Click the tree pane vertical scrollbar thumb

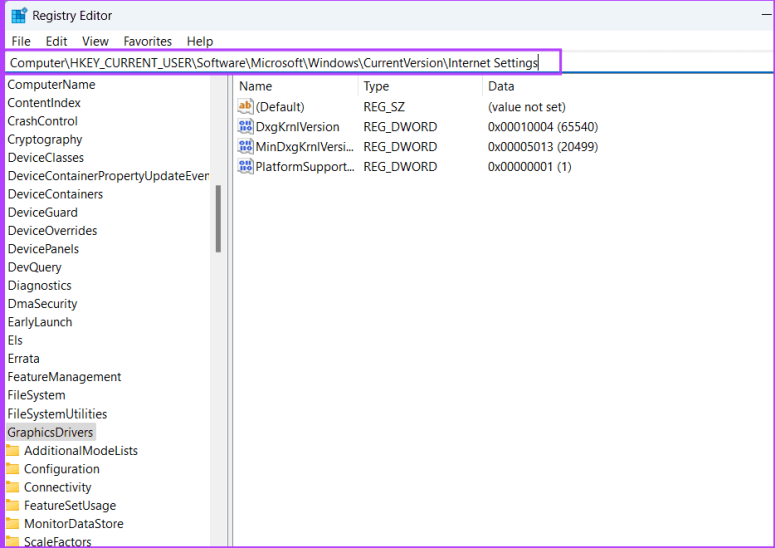218,219
